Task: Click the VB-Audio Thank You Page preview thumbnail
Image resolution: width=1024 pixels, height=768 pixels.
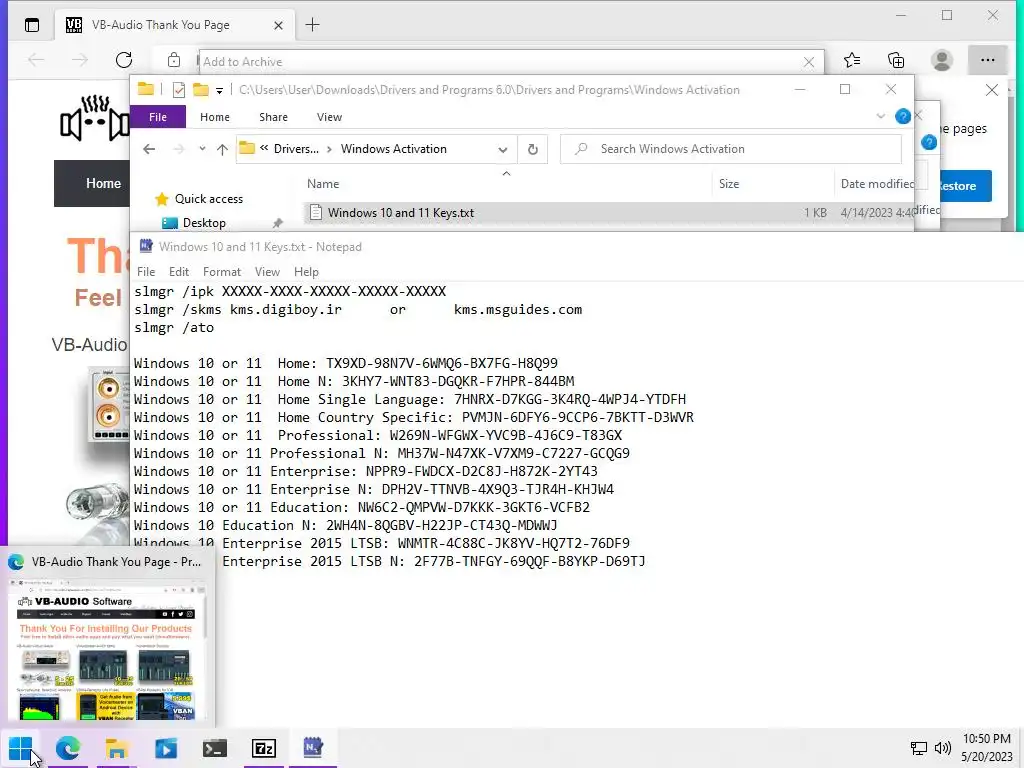Action: pos(107,648)
